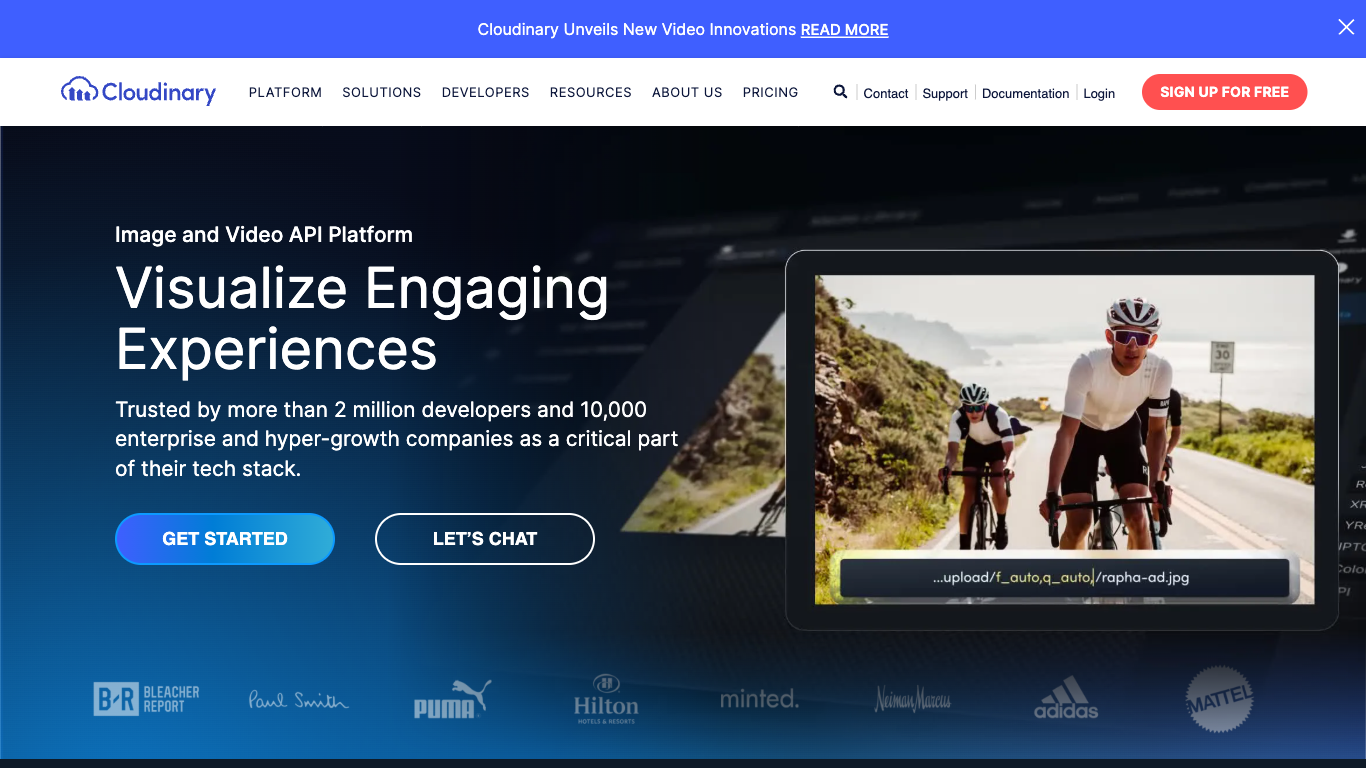Click the minted. logo
This screenshot has width=1366, height=768.
point(759,699)
